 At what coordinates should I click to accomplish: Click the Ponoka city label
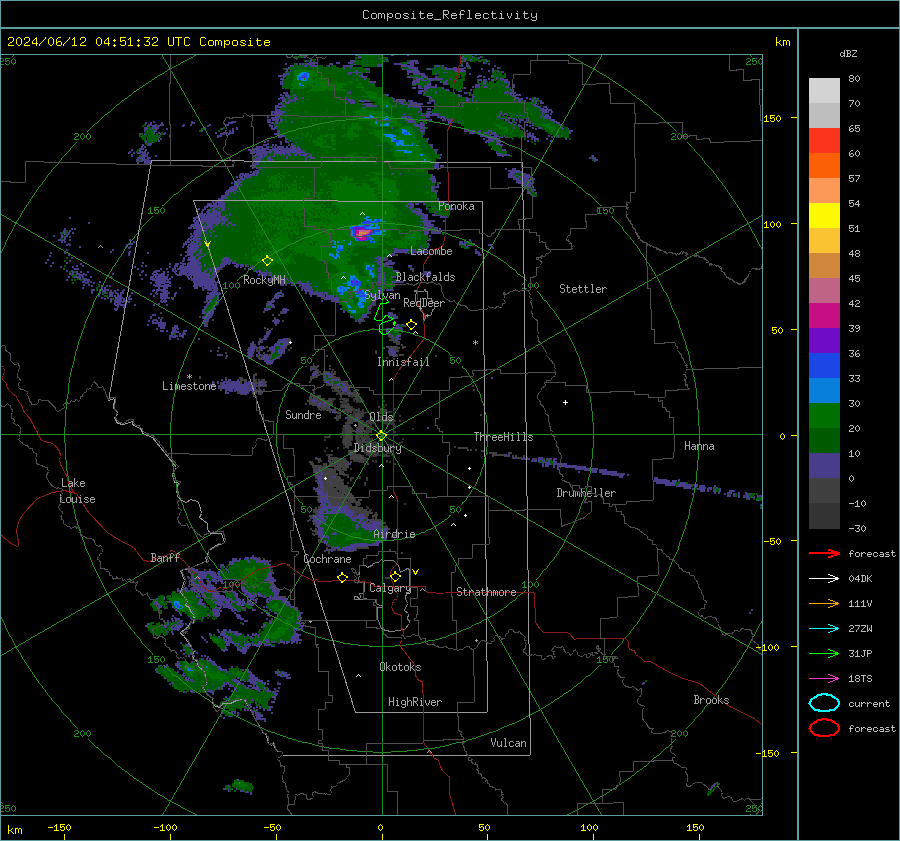pyautogui.click(x=456, y=206)
